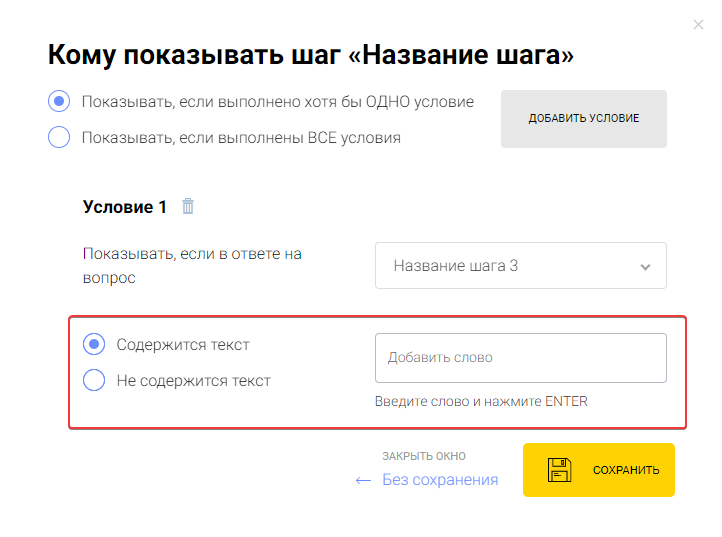
Task: Select the ВСЕ условия radio button
Action: point(59,137)
